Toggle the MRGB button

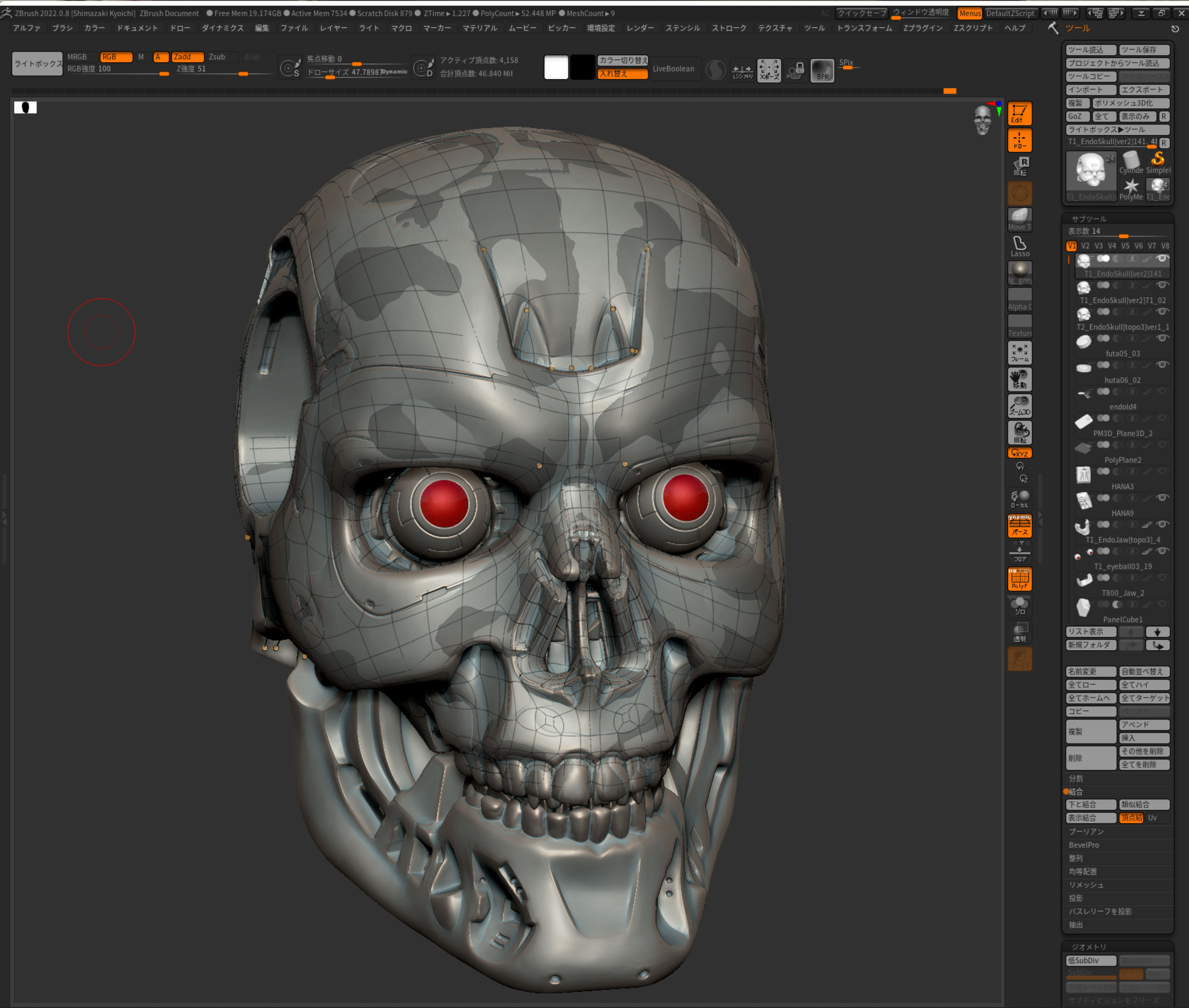[81, 57]
